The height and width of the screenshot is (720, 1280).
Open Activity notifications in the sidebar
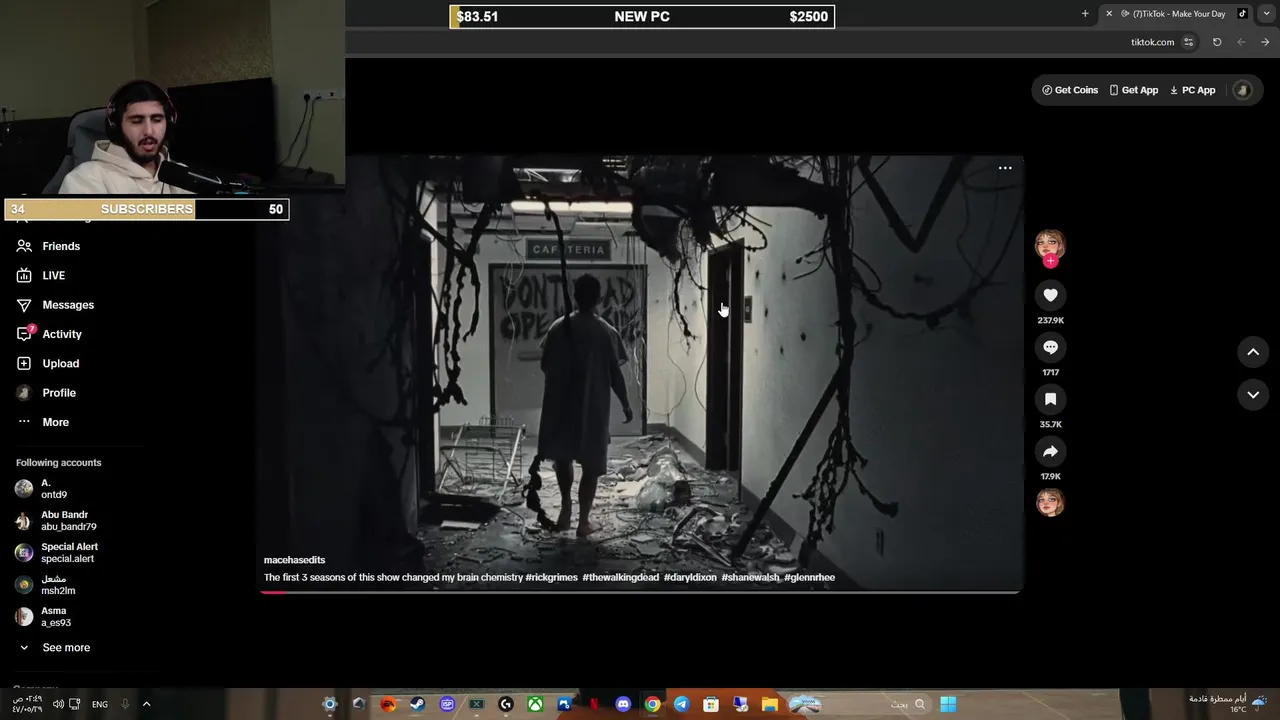pyautogui.click(x=49, y=334)
